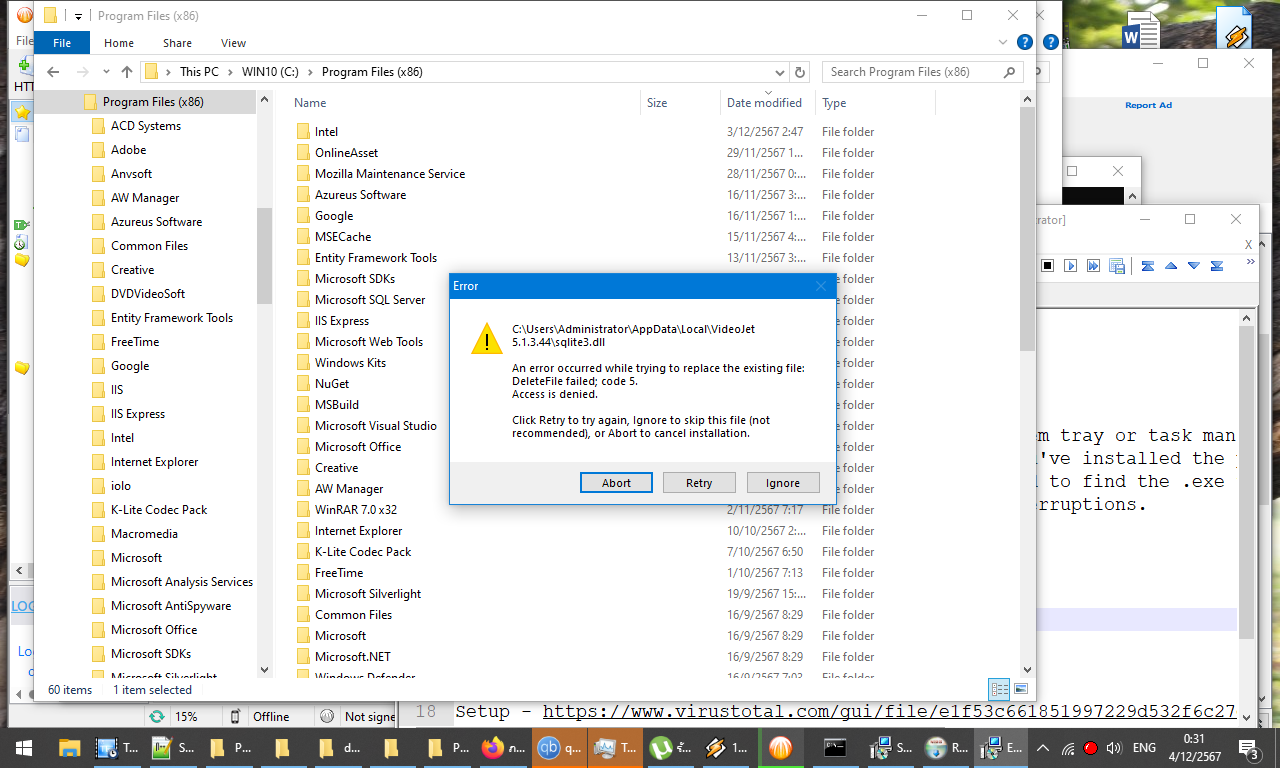Click the move-to-bottom arrow icon
1280x768 pixels.
(1217, 266)
